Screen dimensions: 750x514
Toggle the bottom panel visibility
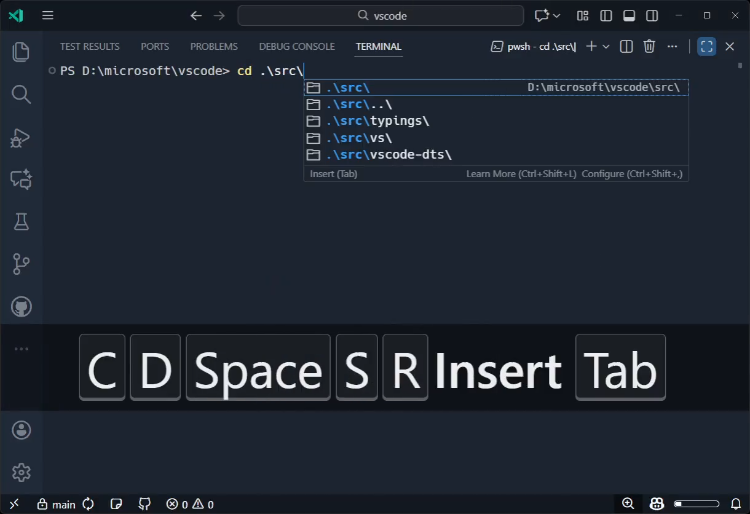[x=629, y=16]
